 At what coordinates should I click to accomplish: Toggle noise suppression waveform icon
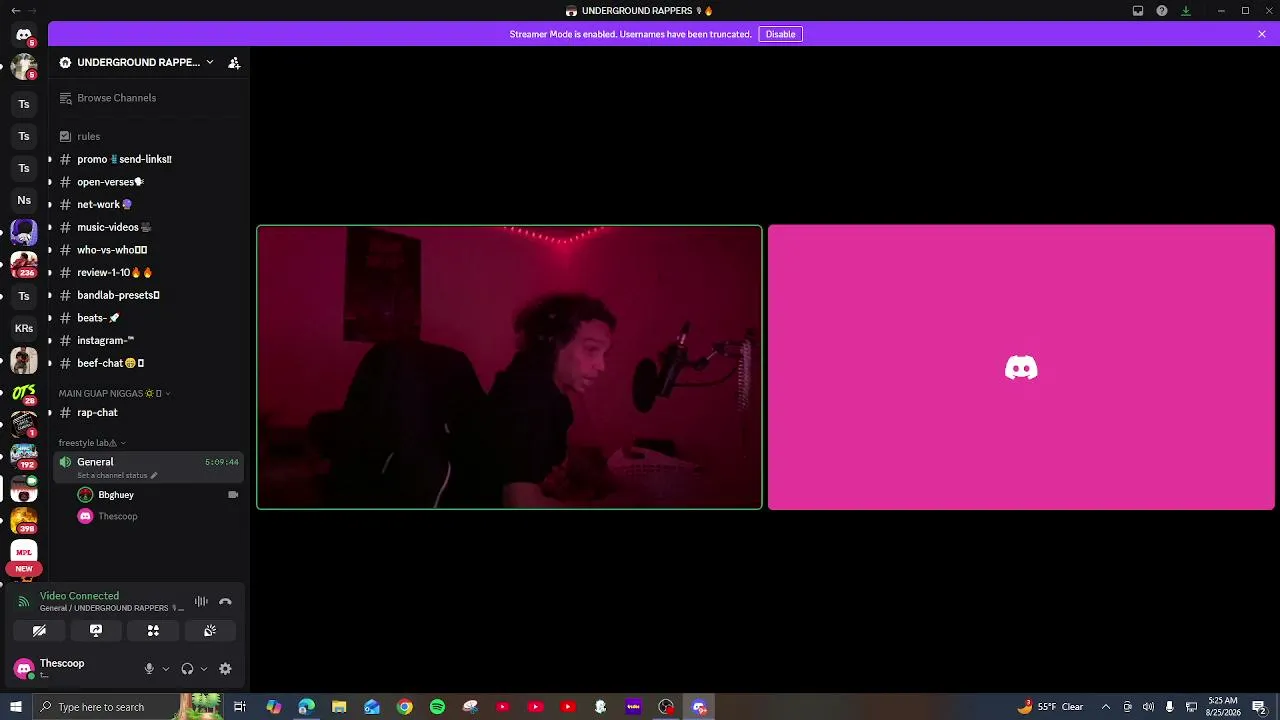(x=201, y=601)
